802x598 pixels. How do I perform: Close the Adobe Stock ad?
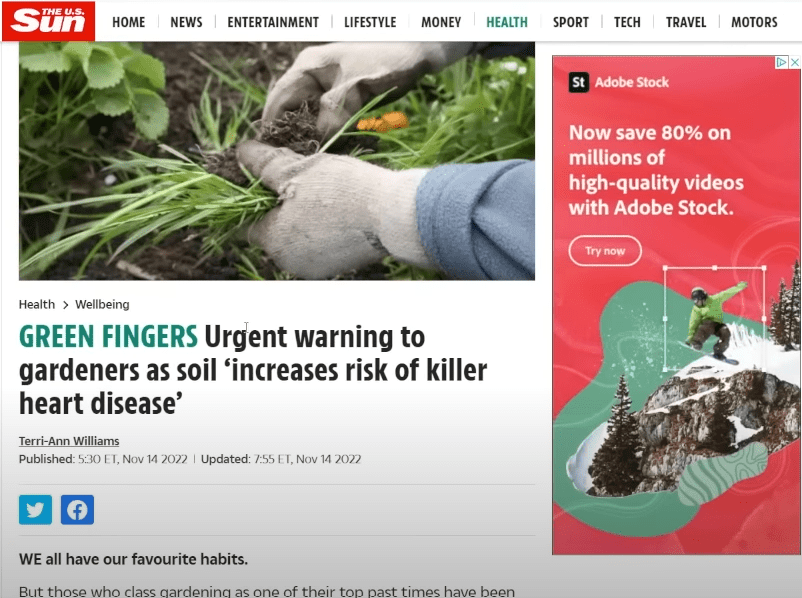click(795, 62)
